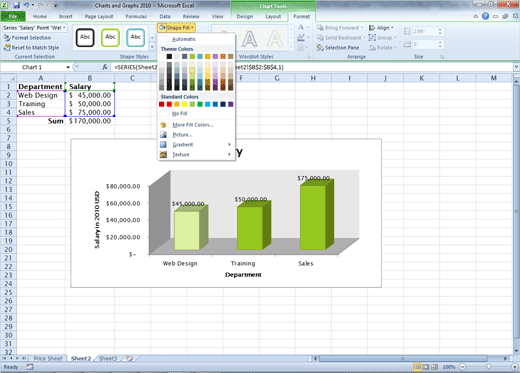Open the Price Sheet worksheet tab
Screen dimensions: 520x373
tap(48, 358)
